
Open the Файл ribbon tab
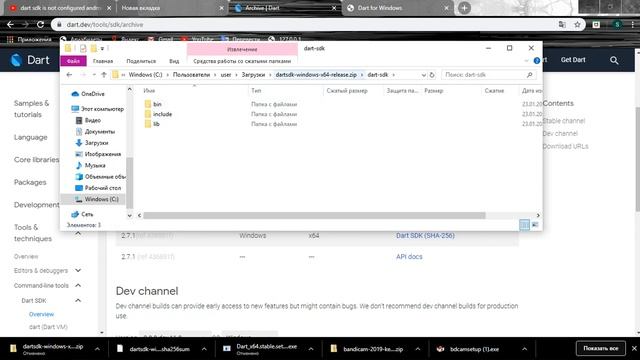73,61
